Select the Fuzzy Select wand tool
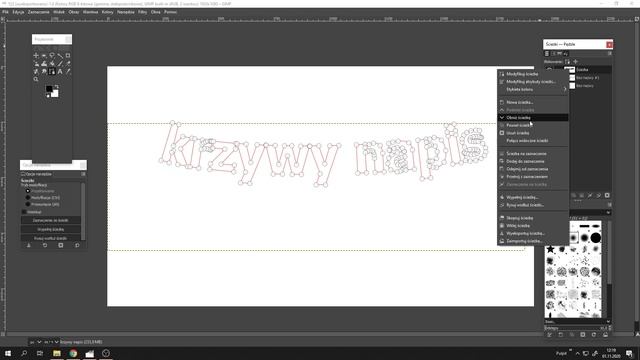 coord(60,56)
